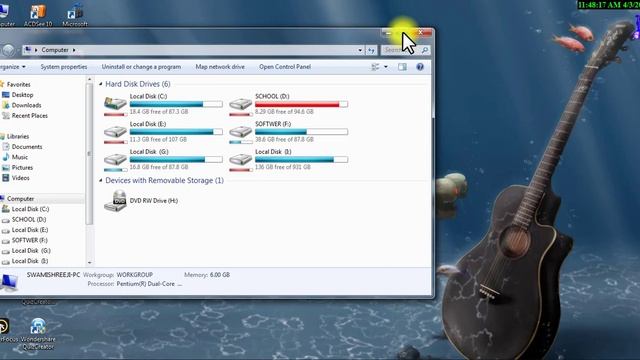
Task: Select Local Disk (I:) in sidebar tree
Action: 30,261
